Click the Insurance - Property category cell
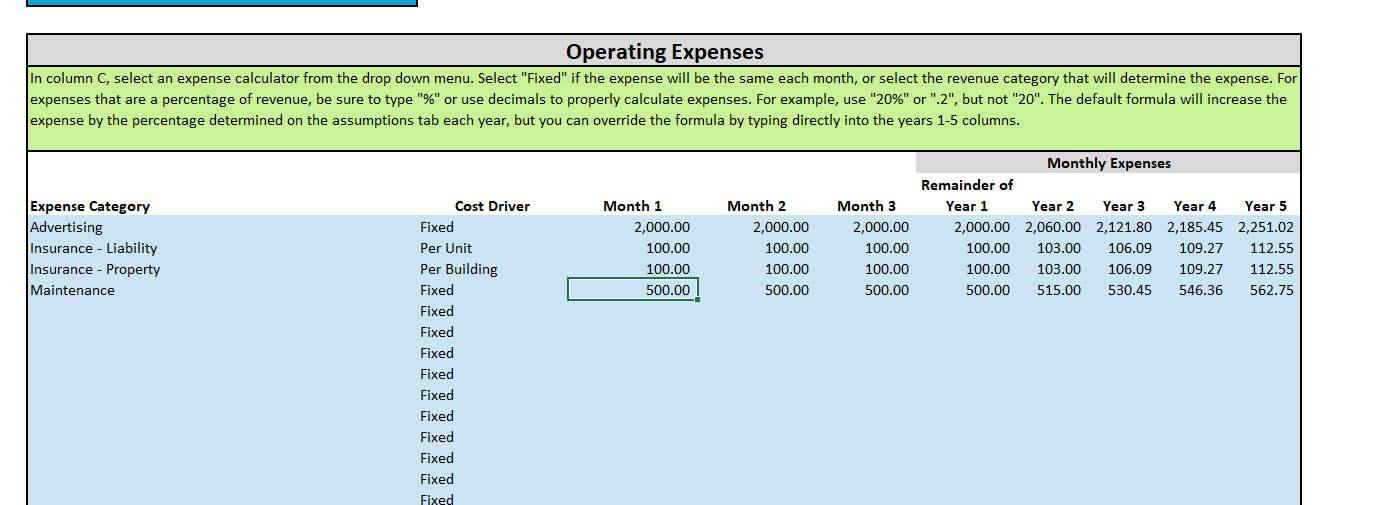1399x505 pixels. (x=222, y=269)
